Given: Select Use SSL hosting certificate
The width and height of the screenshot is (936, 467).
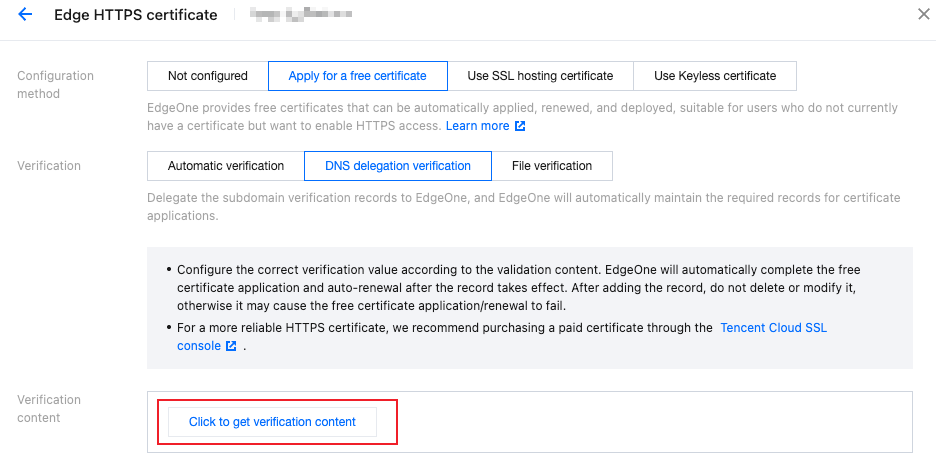Looking at the screenshot, I should (x=540, y=76).
